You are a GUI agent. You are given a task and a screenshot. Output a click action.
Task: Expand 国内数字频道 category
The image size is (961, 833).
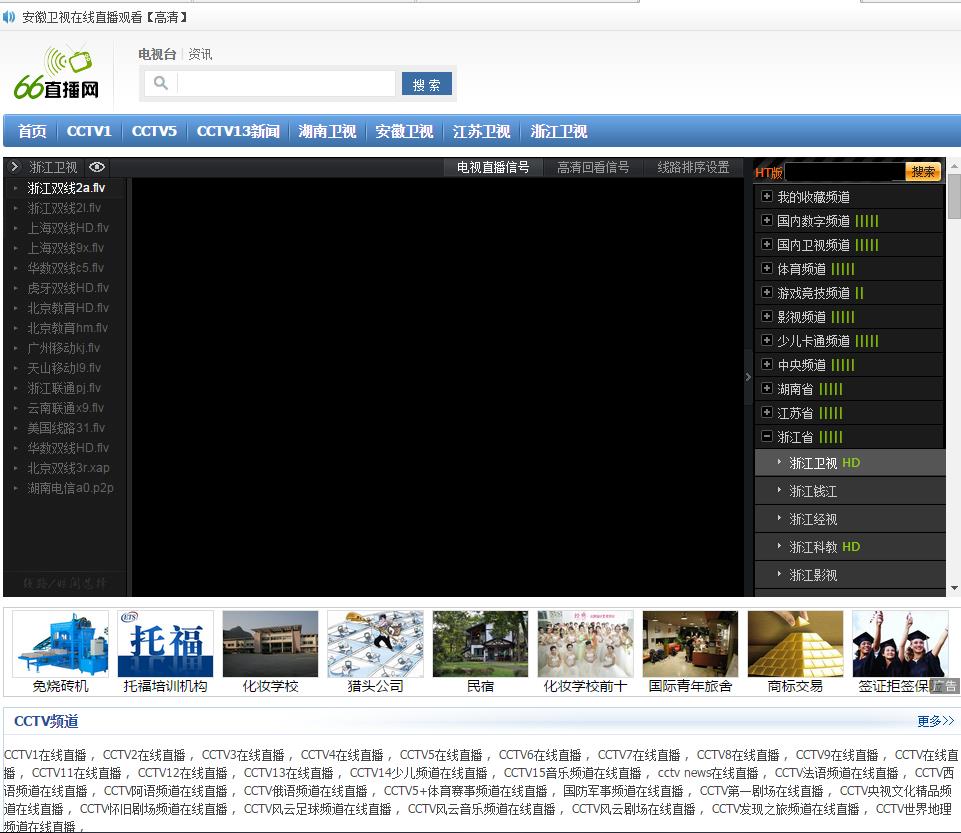767,220
